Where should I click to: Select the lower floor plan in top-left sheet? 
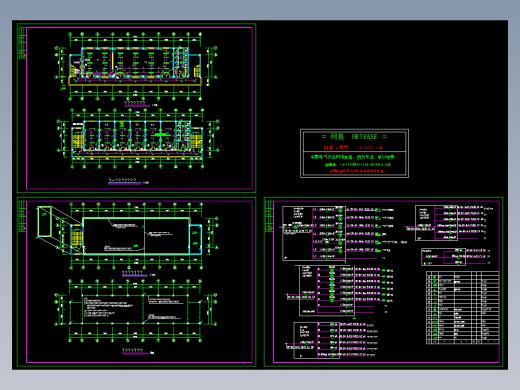[x=137, y=138]
